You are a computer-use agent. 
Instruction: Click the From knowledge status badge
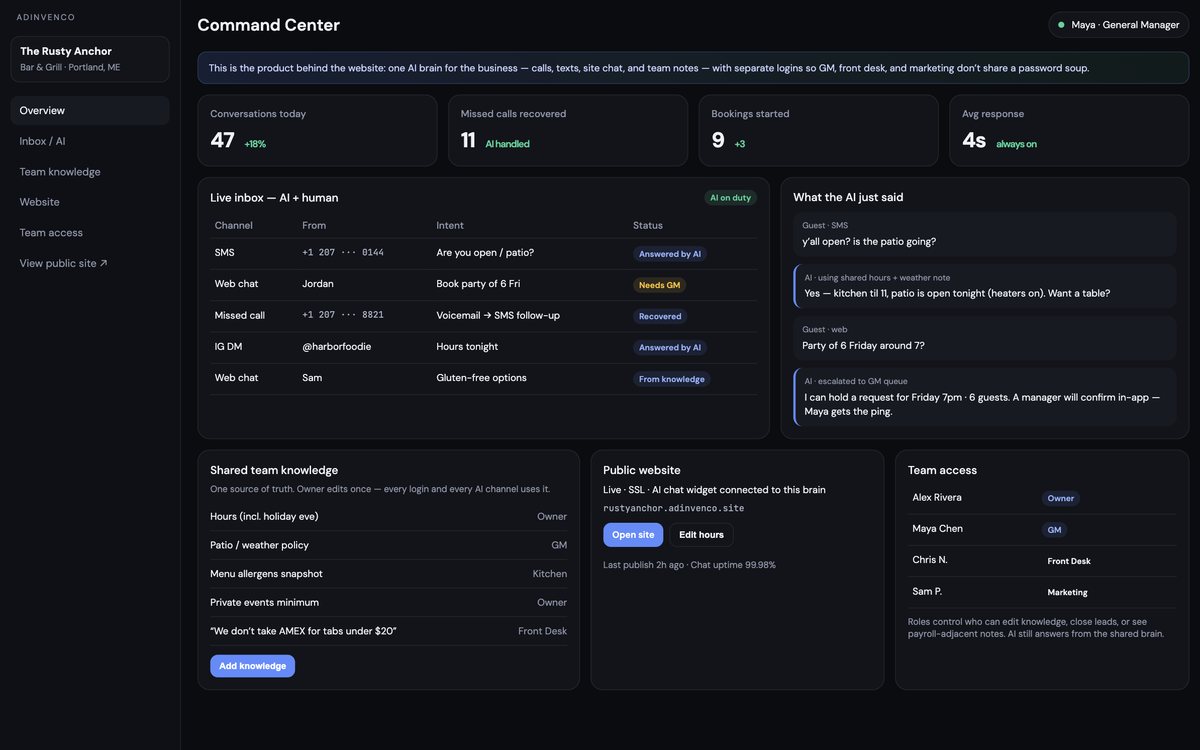[x=672, y=379]
